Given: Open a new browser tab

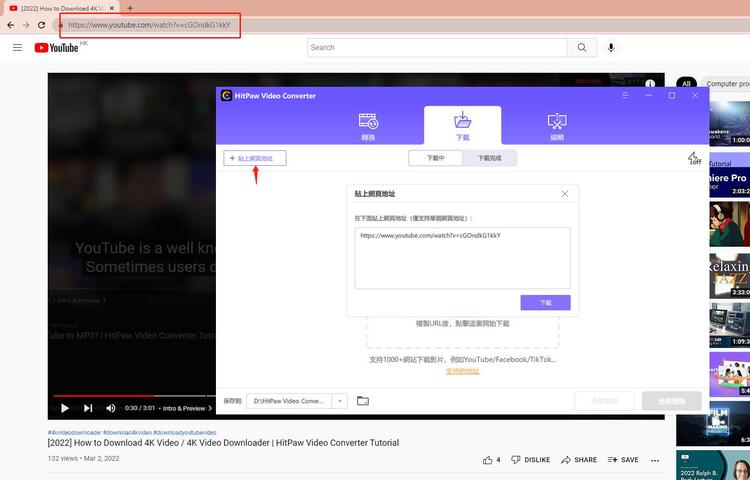Looking at the screenshot, I should coord(130,8).
